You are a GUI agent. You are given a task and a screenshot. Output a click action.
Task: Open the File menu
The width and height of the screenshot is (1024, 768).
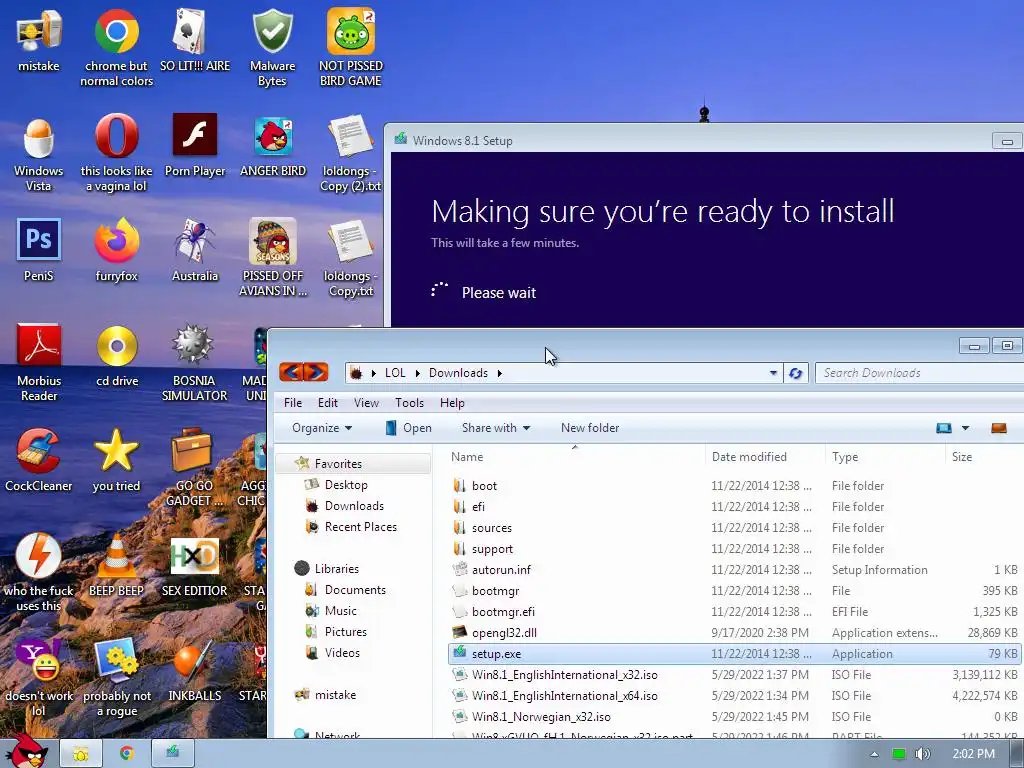[293, 403]
